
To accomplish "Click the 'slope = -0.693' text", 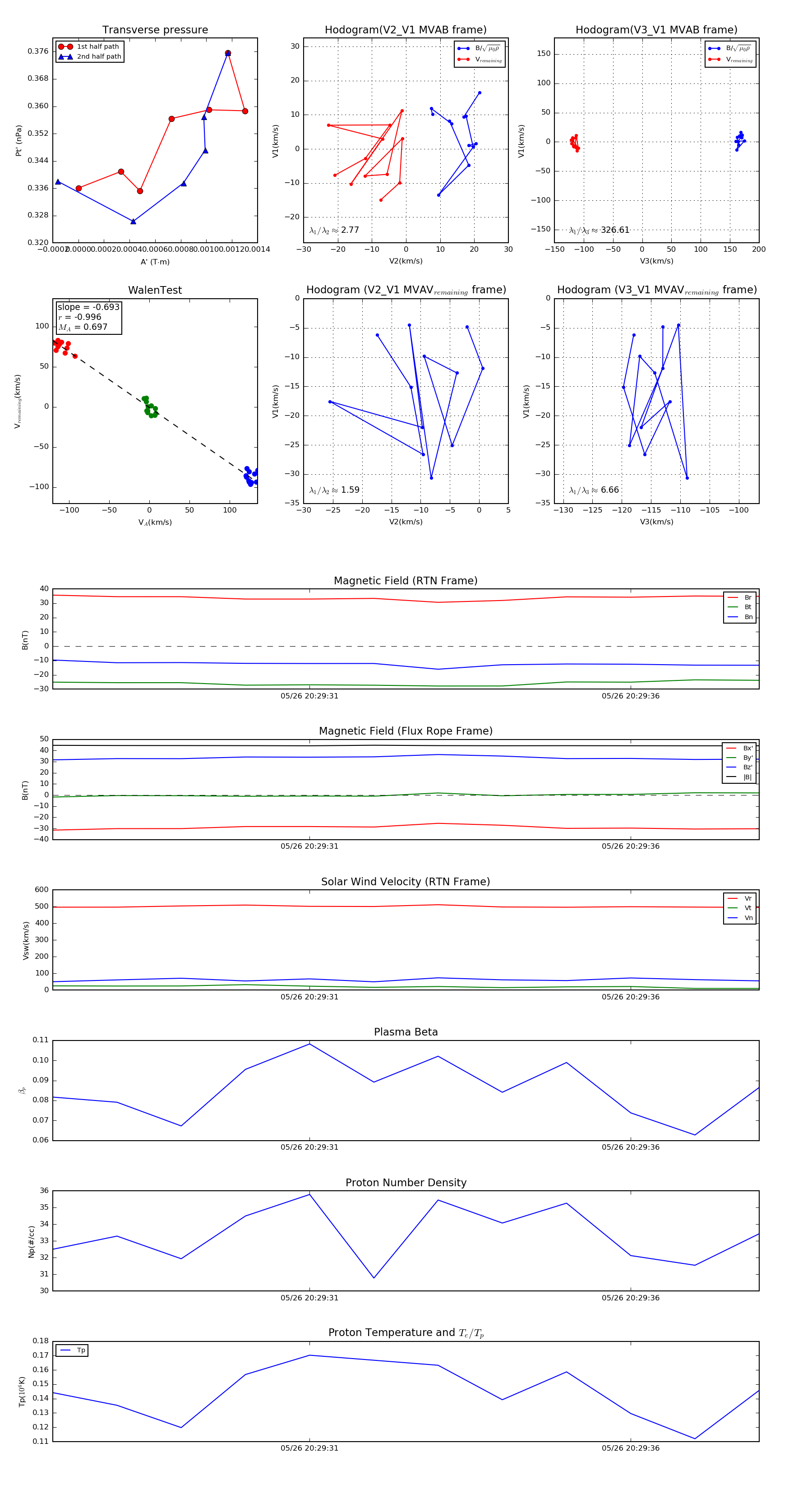I will [x=88, y=307].
